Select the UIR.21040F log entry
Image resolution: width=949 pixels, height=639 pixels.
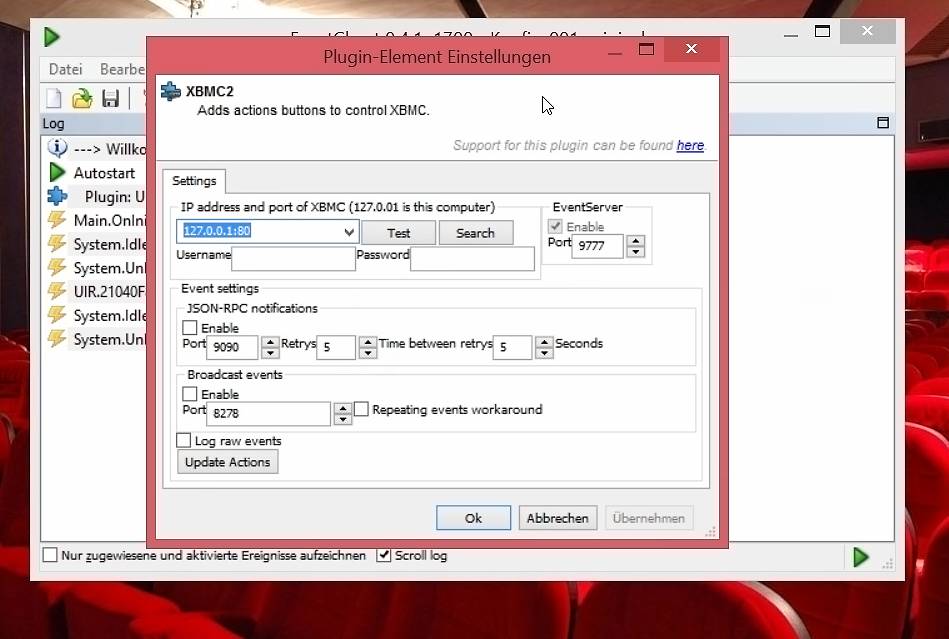tap(109, 292)
